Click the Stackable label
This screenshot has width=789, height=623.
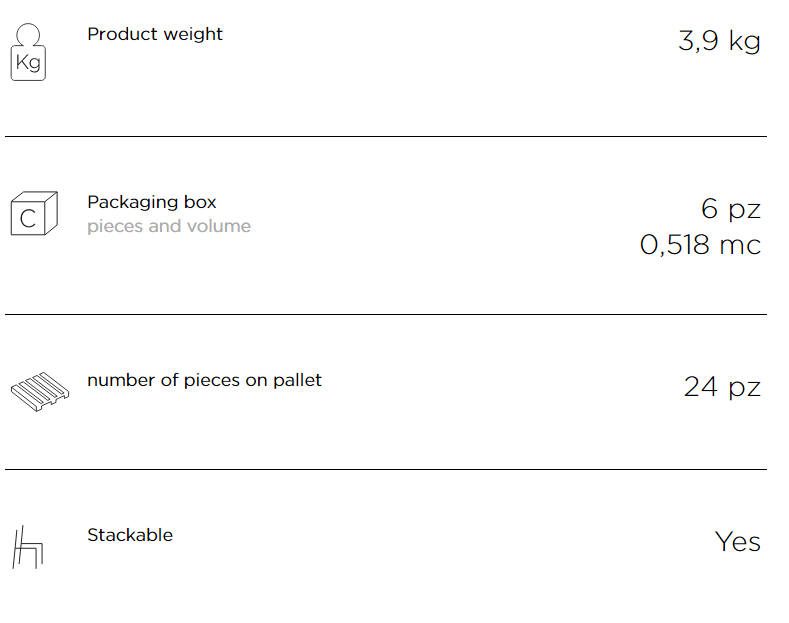(x=130, y=535)
